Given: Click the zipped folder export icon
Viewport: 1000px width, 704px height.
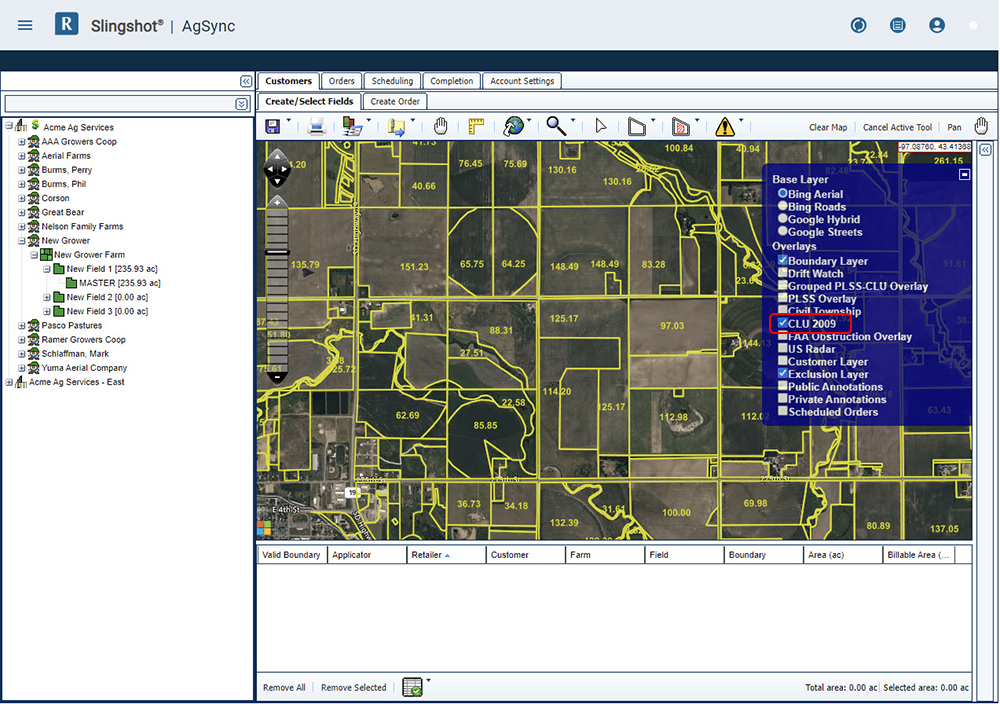Looking at the screenshot, I should 396,126.
